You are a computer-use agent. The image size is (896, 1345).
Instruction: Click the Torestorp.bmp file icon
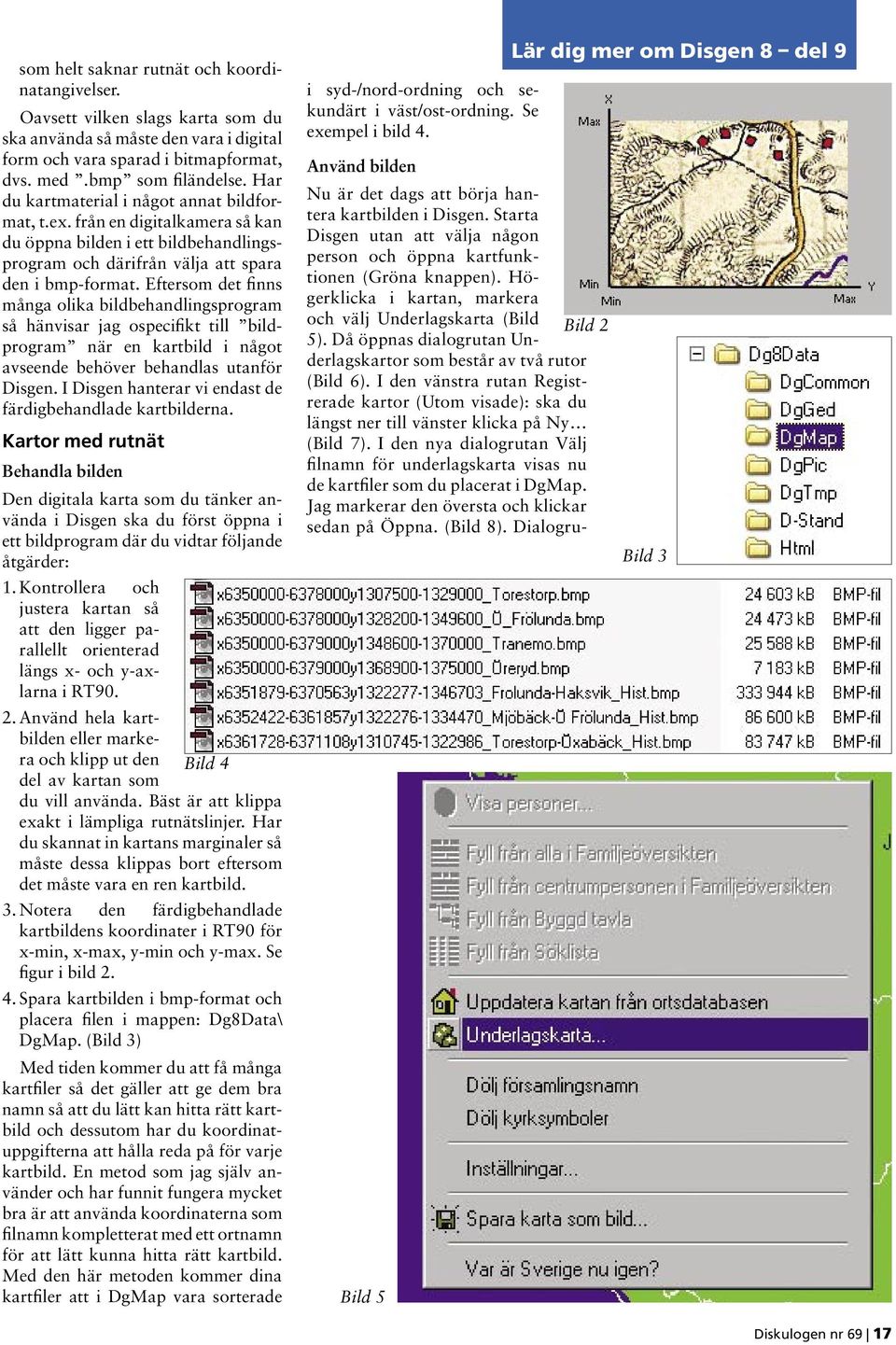tap(201, 594)
